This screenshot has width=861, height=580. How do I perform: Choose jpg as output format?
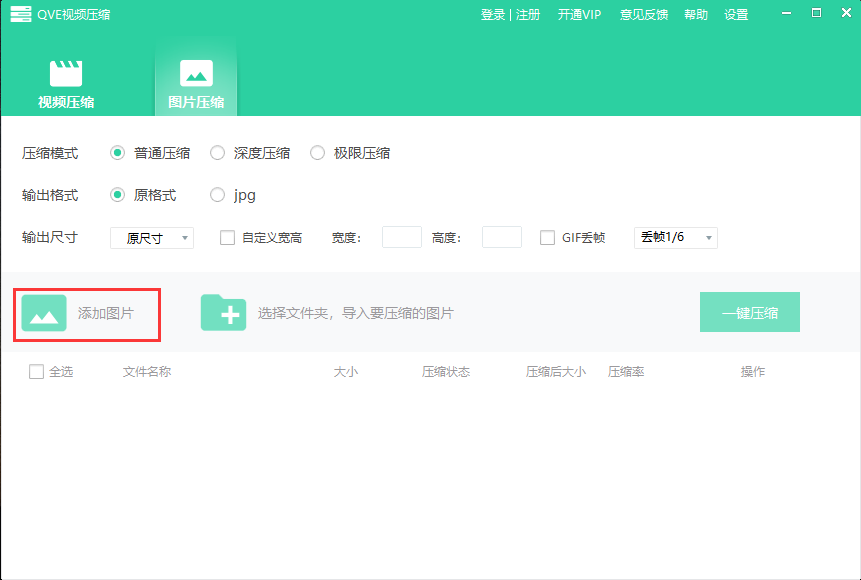(217, 195)
